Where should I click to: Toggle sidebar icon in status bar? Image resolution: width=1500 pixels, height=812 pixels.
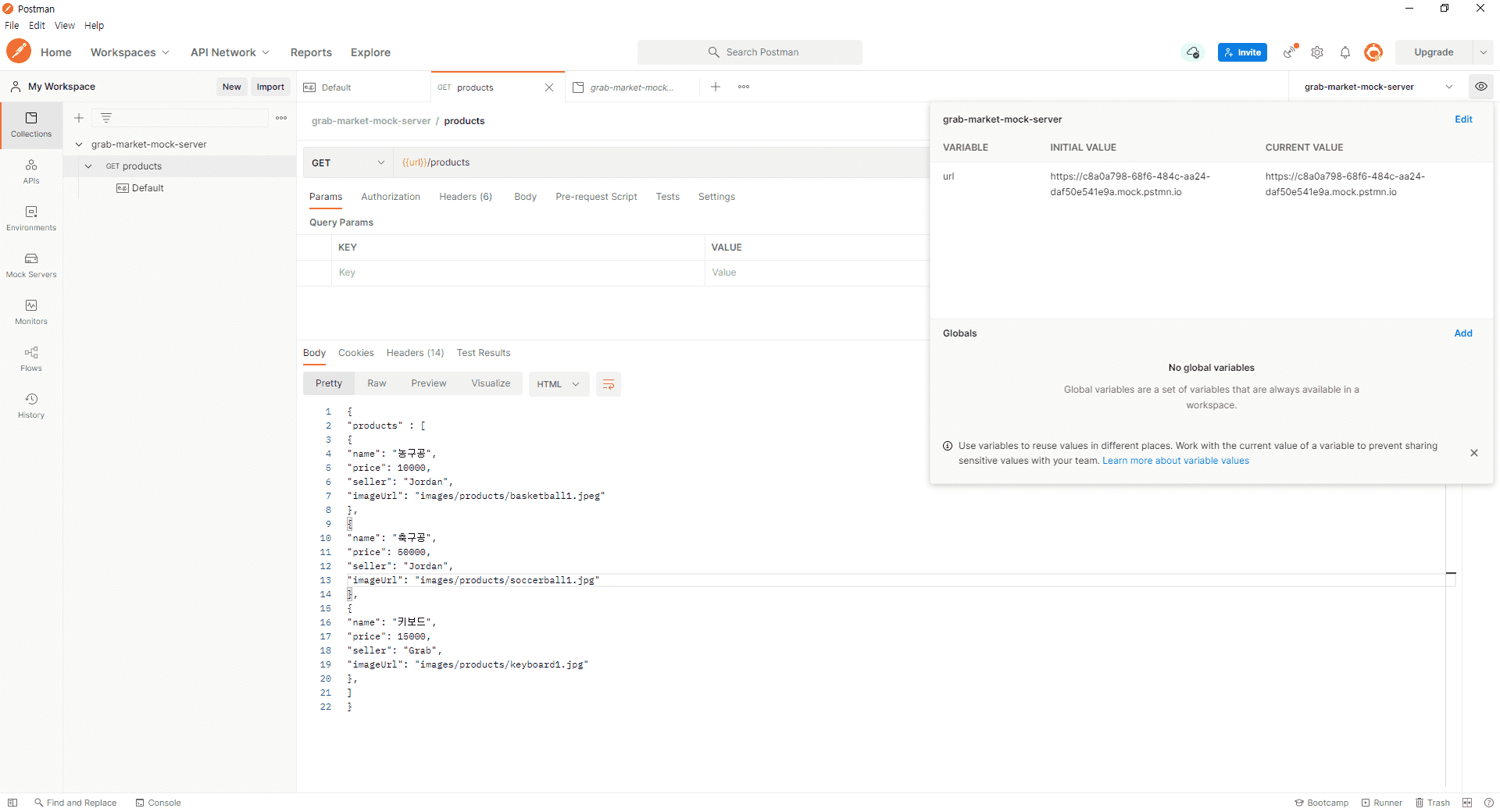point(12,803)
